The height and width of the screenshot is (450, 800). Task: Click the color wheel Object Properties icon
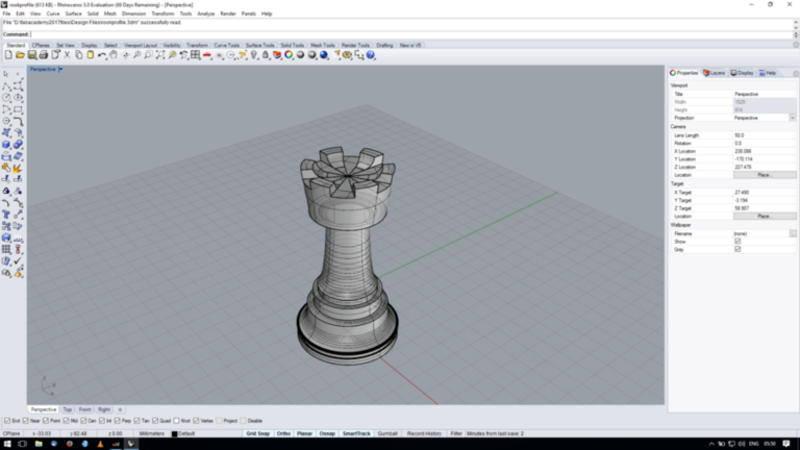[x=289, y=55]
